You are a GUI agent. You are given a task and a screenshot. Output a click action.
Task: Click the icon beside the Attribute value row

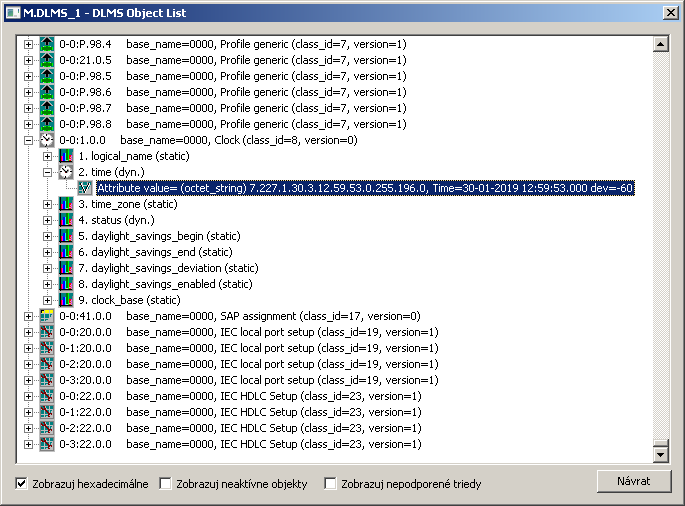click(85, 188)
